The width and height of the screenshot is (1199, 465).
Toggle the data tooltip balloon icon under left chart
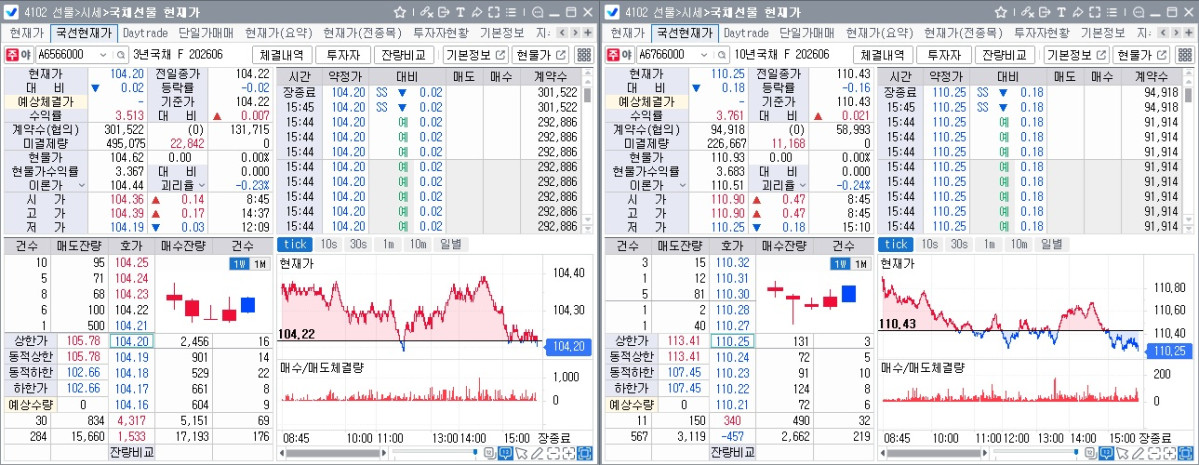click(x=505, y=453)
